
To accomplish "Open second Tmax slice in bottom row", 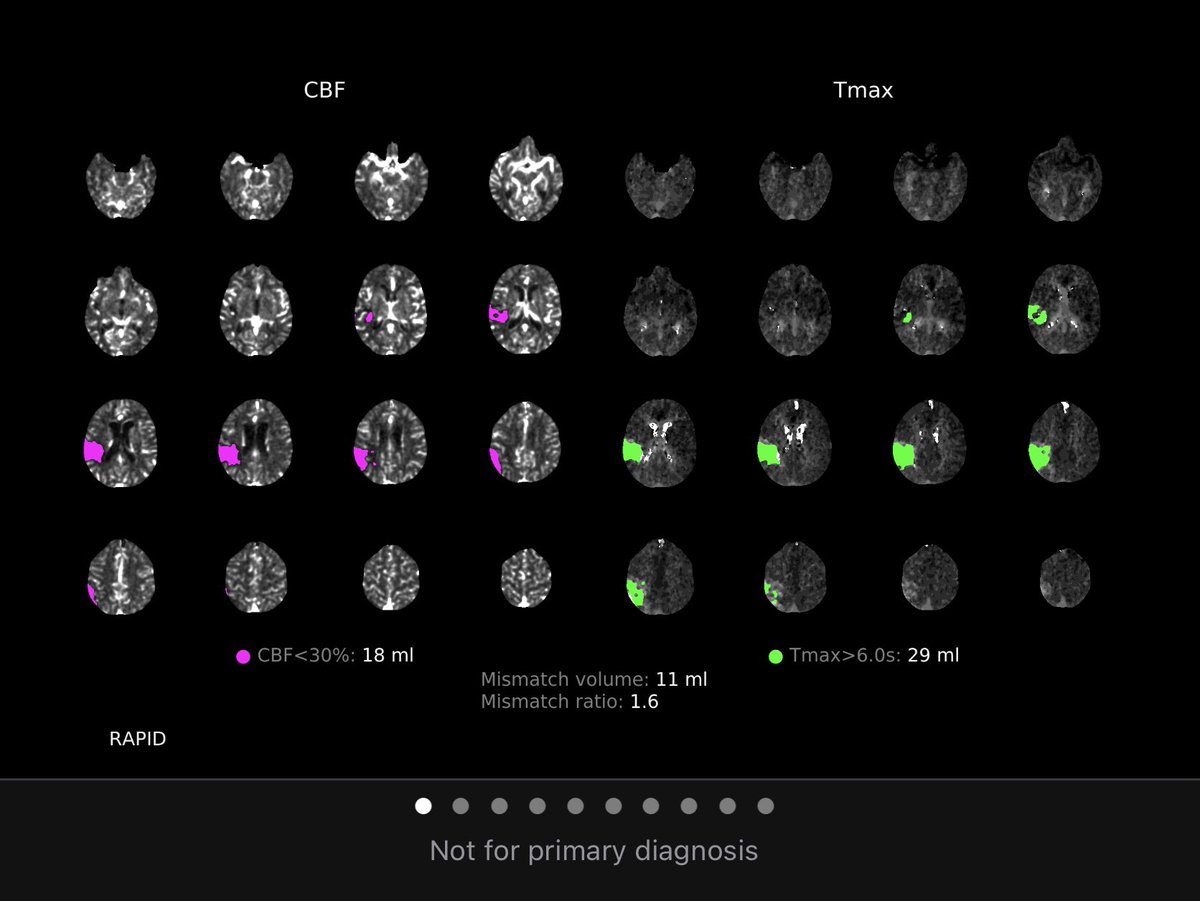I will [794, 576].
